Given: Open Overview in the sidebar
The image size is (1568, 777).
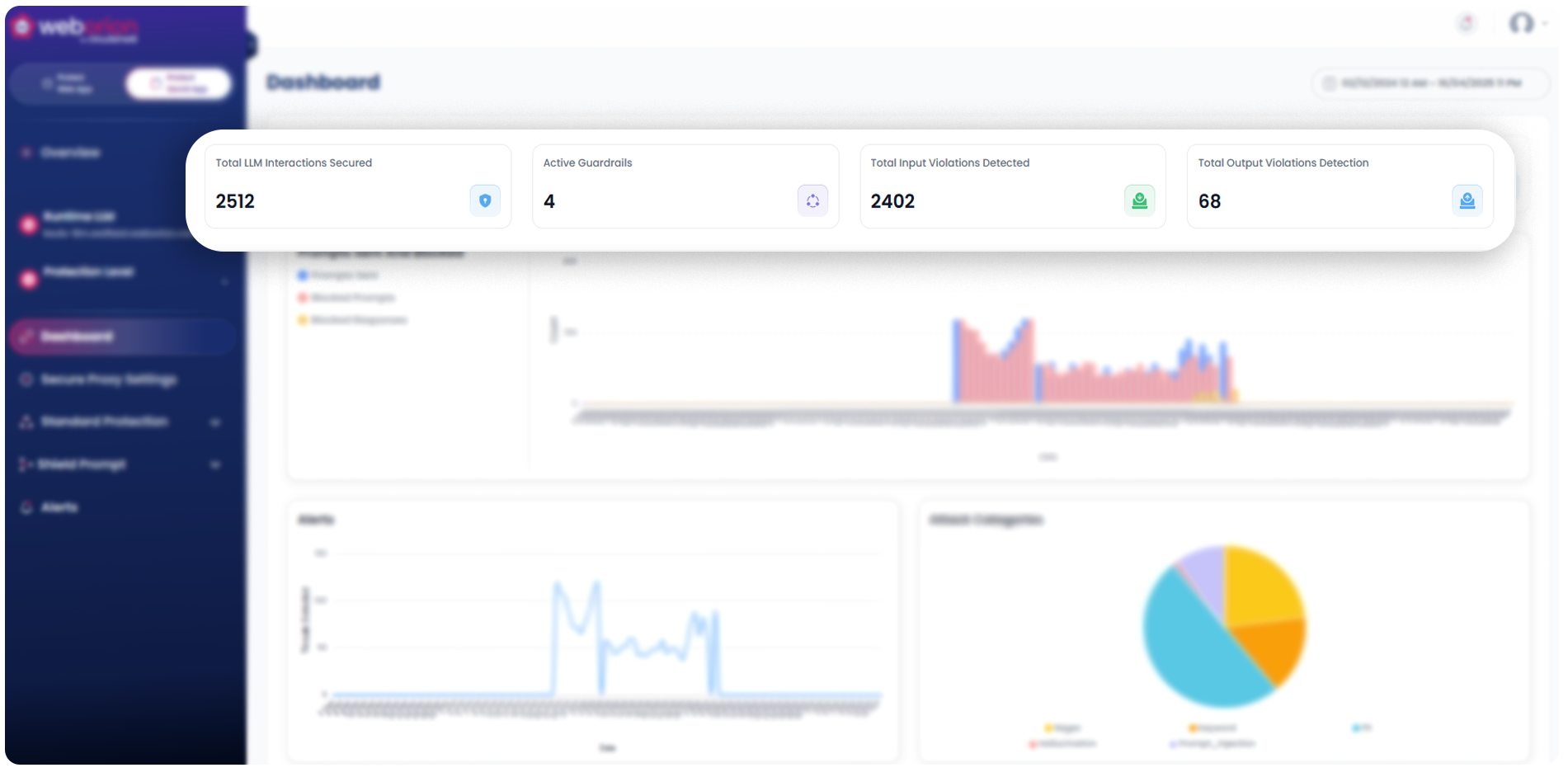Looking at the screenshot, I should [70, 153].
